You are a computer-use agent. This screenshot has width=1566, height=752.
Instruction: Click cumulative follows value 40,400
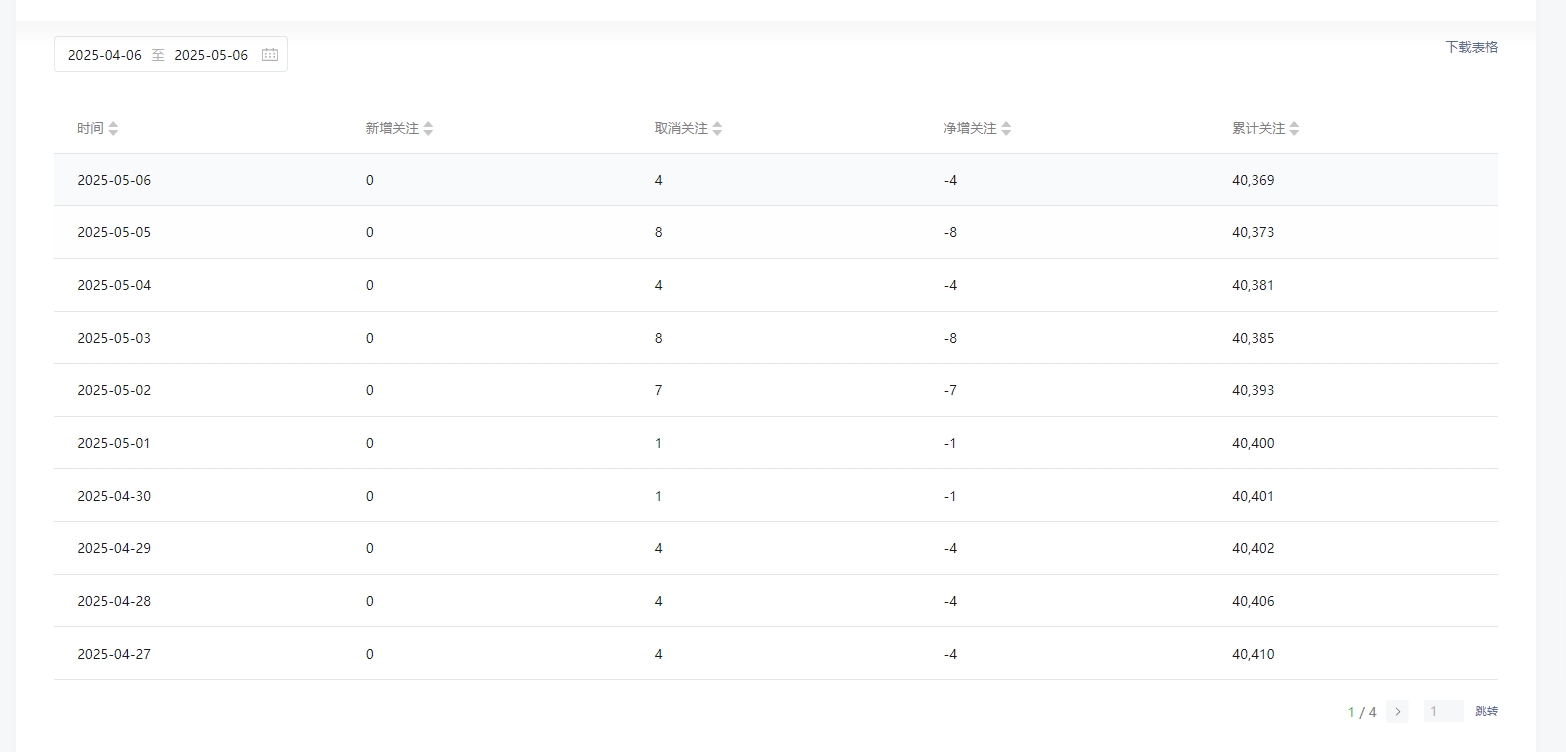point(1253,444)
